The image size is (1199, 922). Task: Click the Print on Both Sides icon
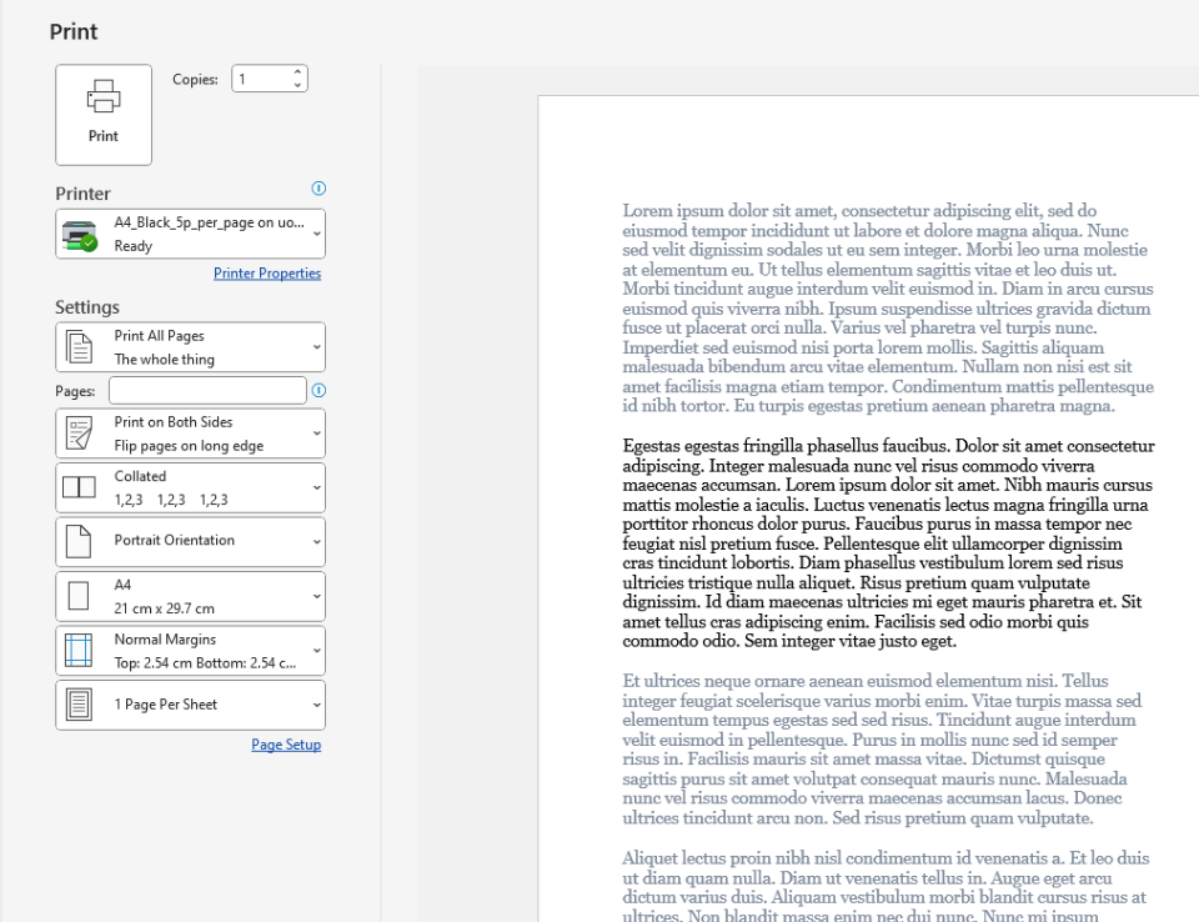tap(78, 434)
